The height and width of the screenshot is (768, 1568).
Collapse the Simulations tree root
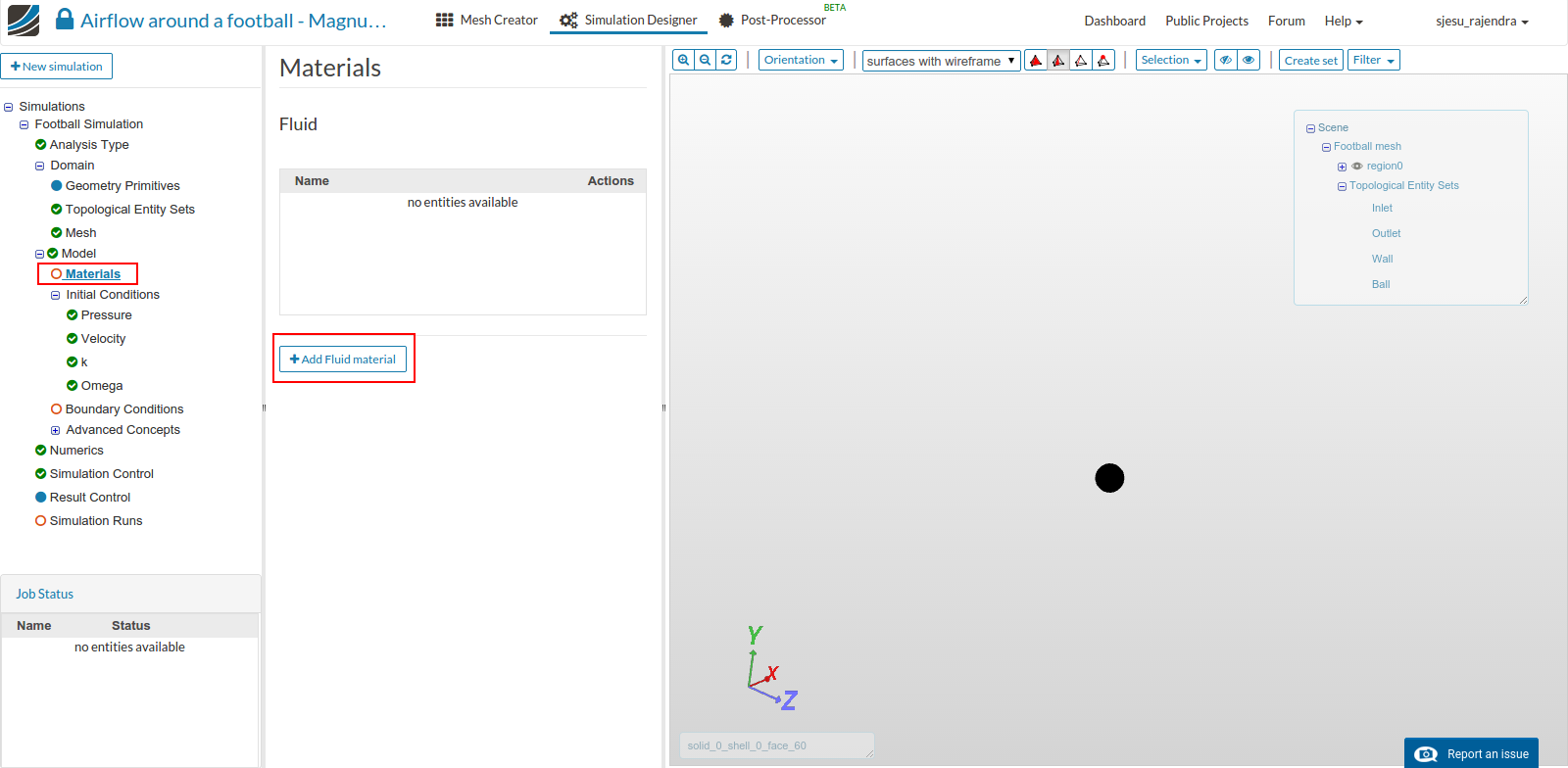pyautogui.click(x=9, y=107)
